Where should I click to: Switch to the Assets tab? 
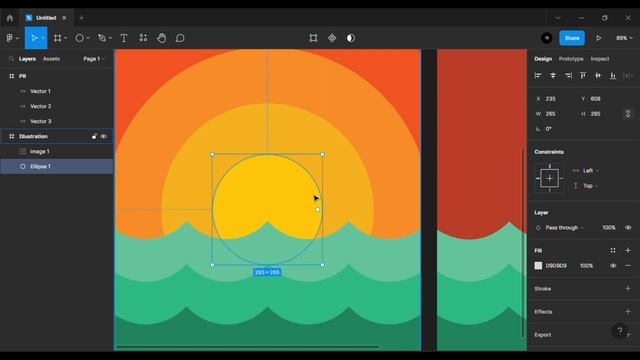[51, 59]
